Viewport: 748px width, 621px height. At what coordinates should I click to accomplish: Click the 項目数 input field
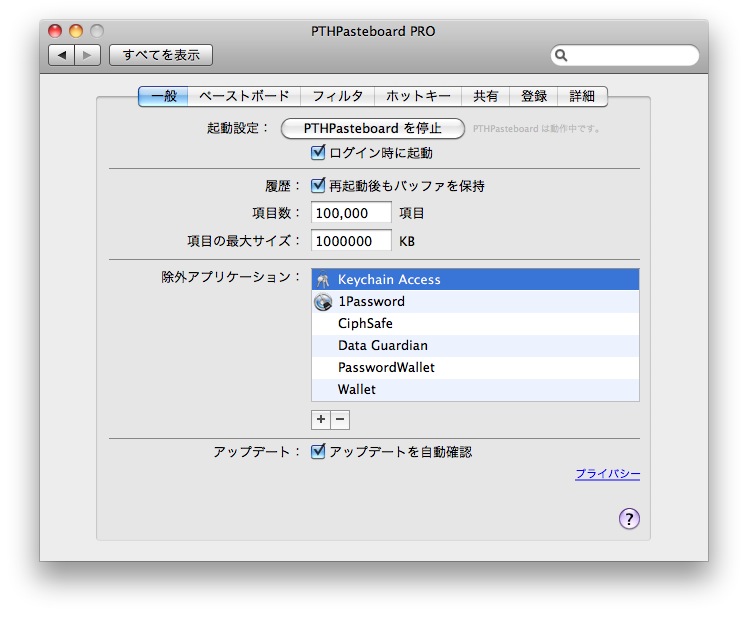[x=351, y=213]
